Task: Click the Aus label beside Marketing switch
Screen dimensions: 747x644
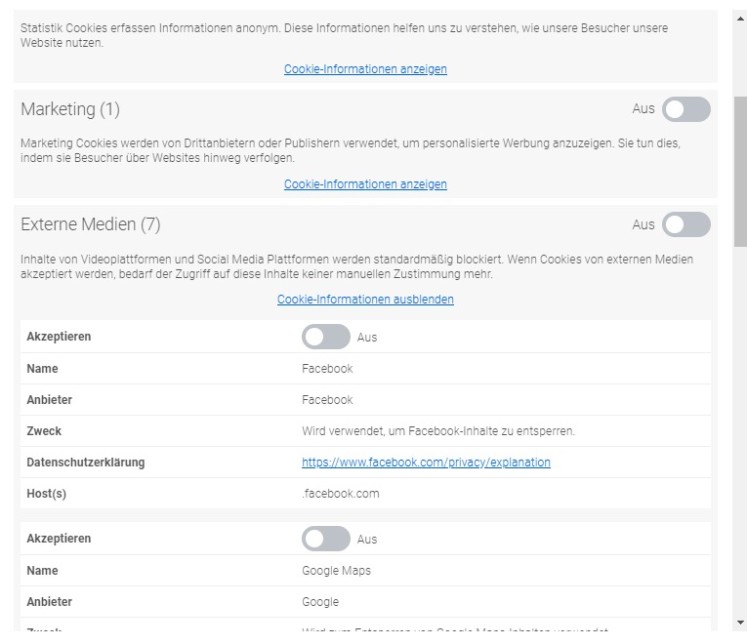Action: [642, 109]
